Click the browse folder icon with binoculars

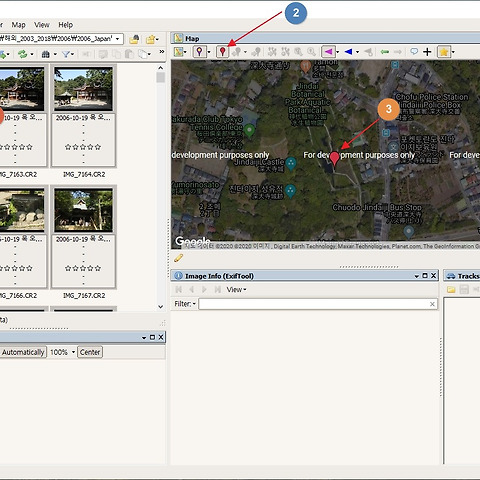[x=134, y=39]
